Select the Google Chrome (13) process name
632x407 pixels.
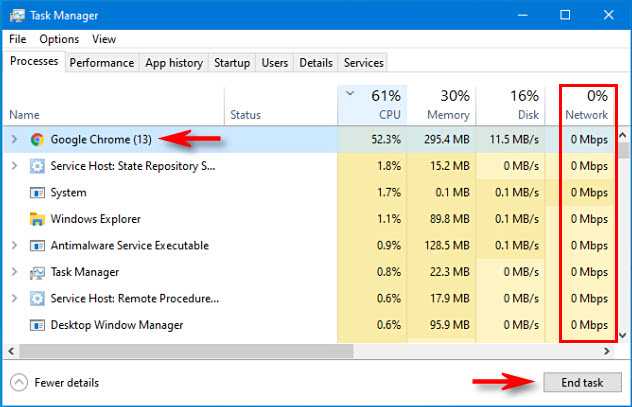[x=101, y=139]
